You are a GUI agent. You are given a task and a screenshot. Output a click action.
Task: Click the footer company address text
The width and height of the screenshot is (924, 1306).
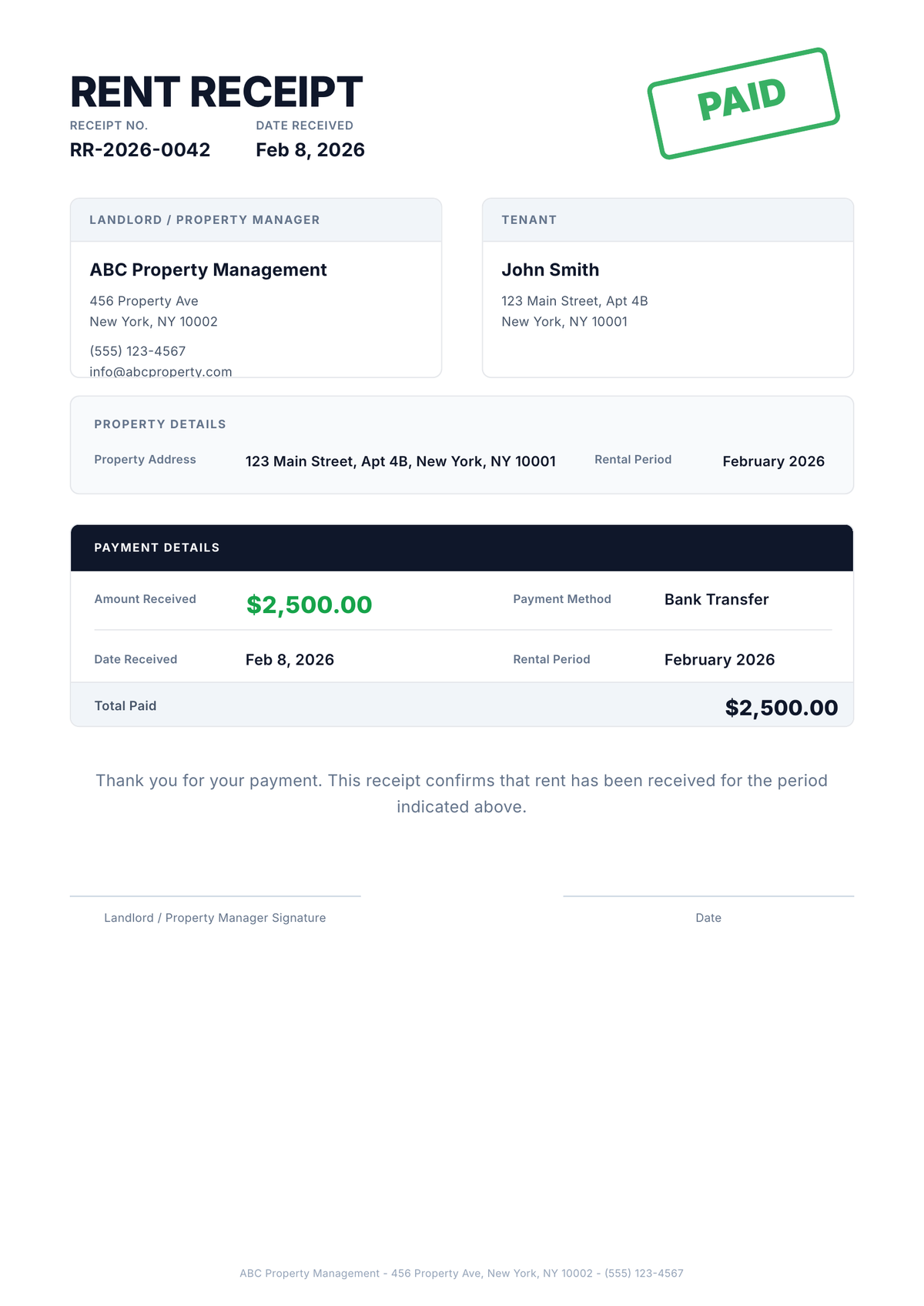[461, 1273]
